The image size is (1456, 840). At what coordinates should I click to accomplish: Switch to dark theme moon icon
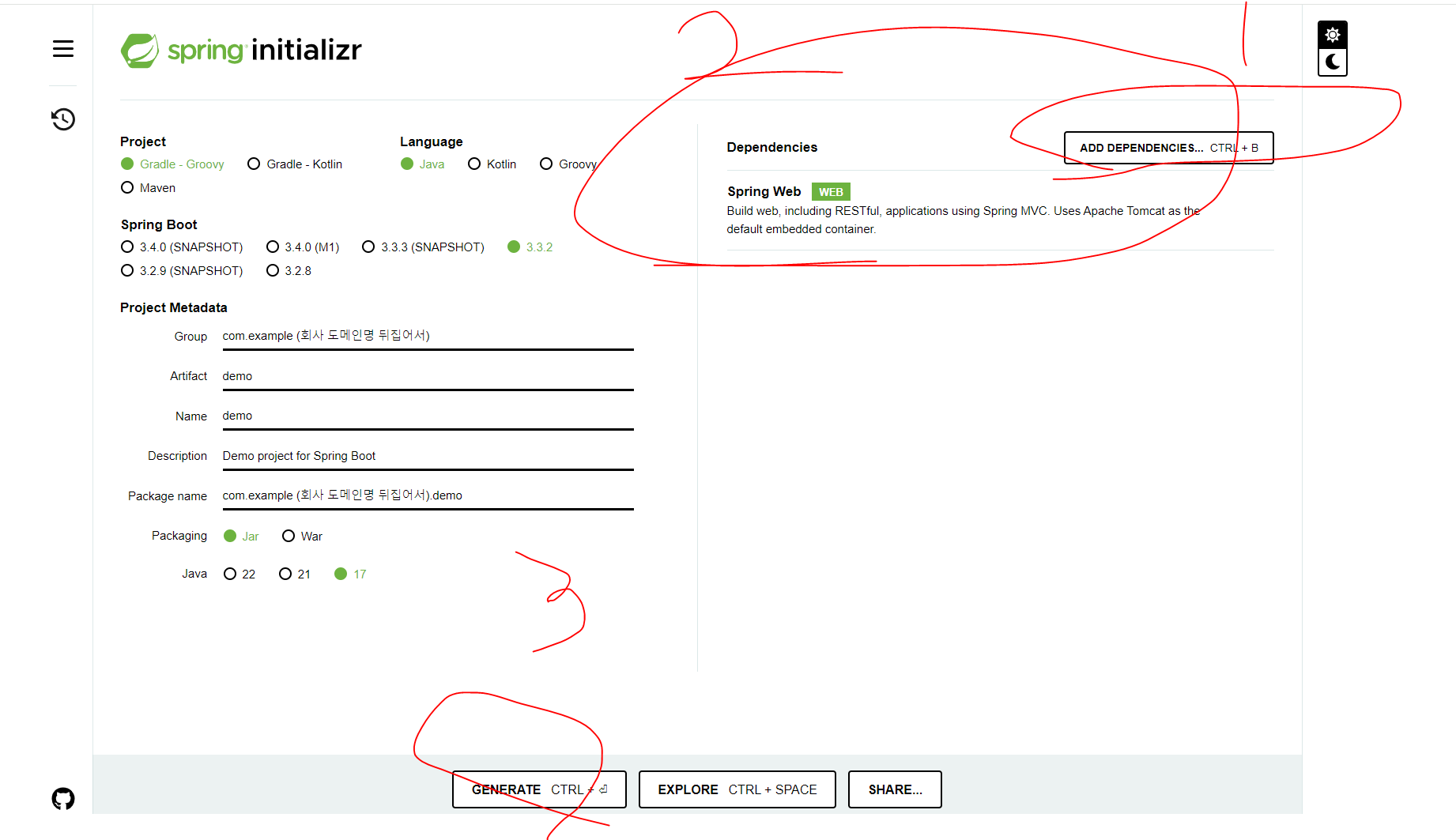1333,62
